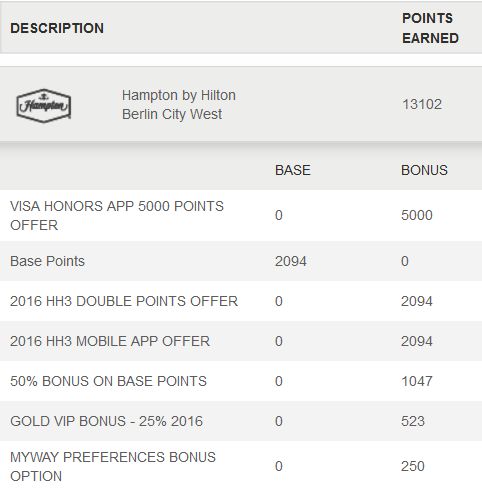Select the 2016 HH3 MOBILE APP OFFER row

(241, 341)
